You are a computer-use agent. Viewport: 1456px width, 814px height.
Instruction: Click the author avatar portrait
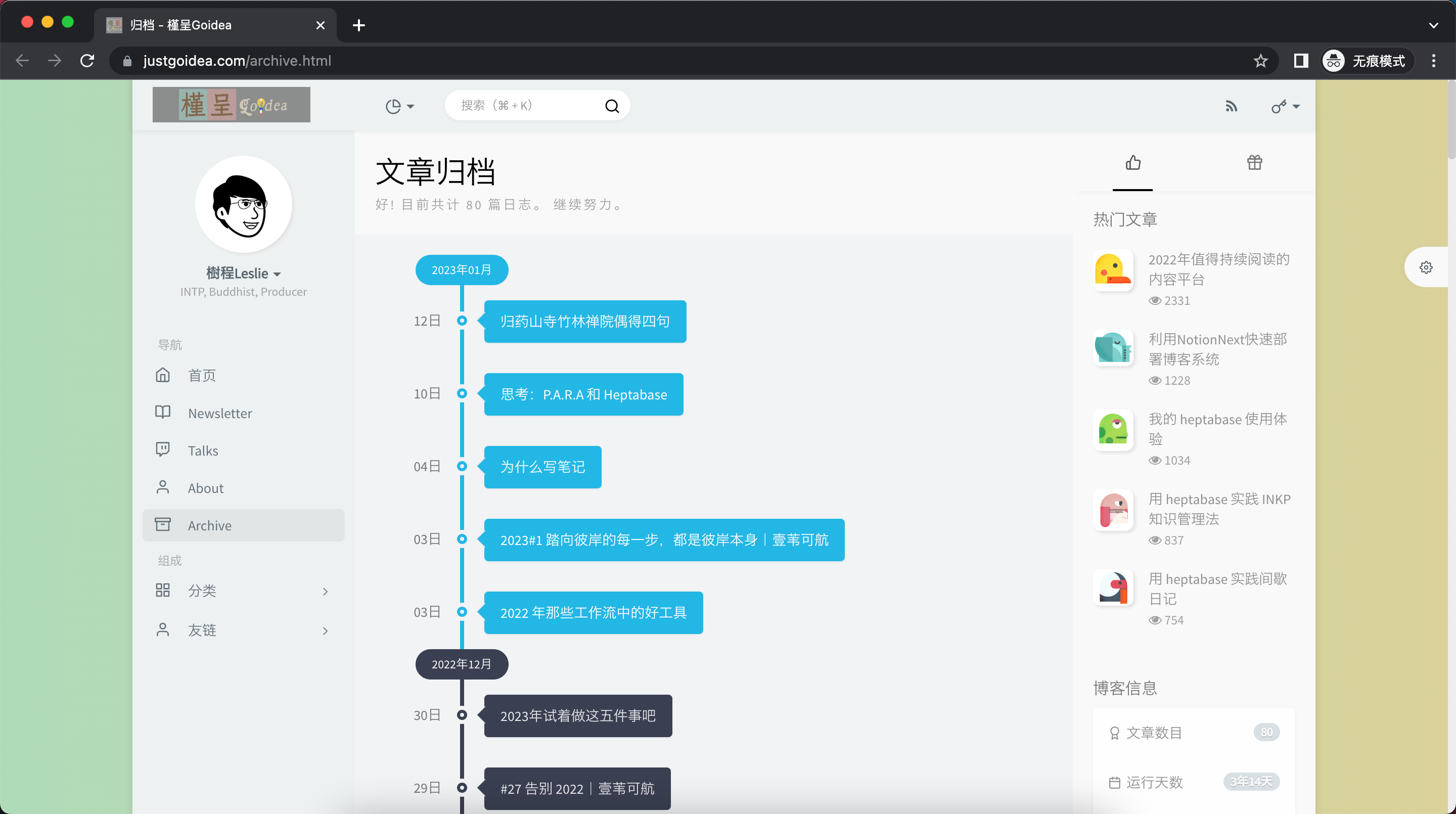[244, 204]
